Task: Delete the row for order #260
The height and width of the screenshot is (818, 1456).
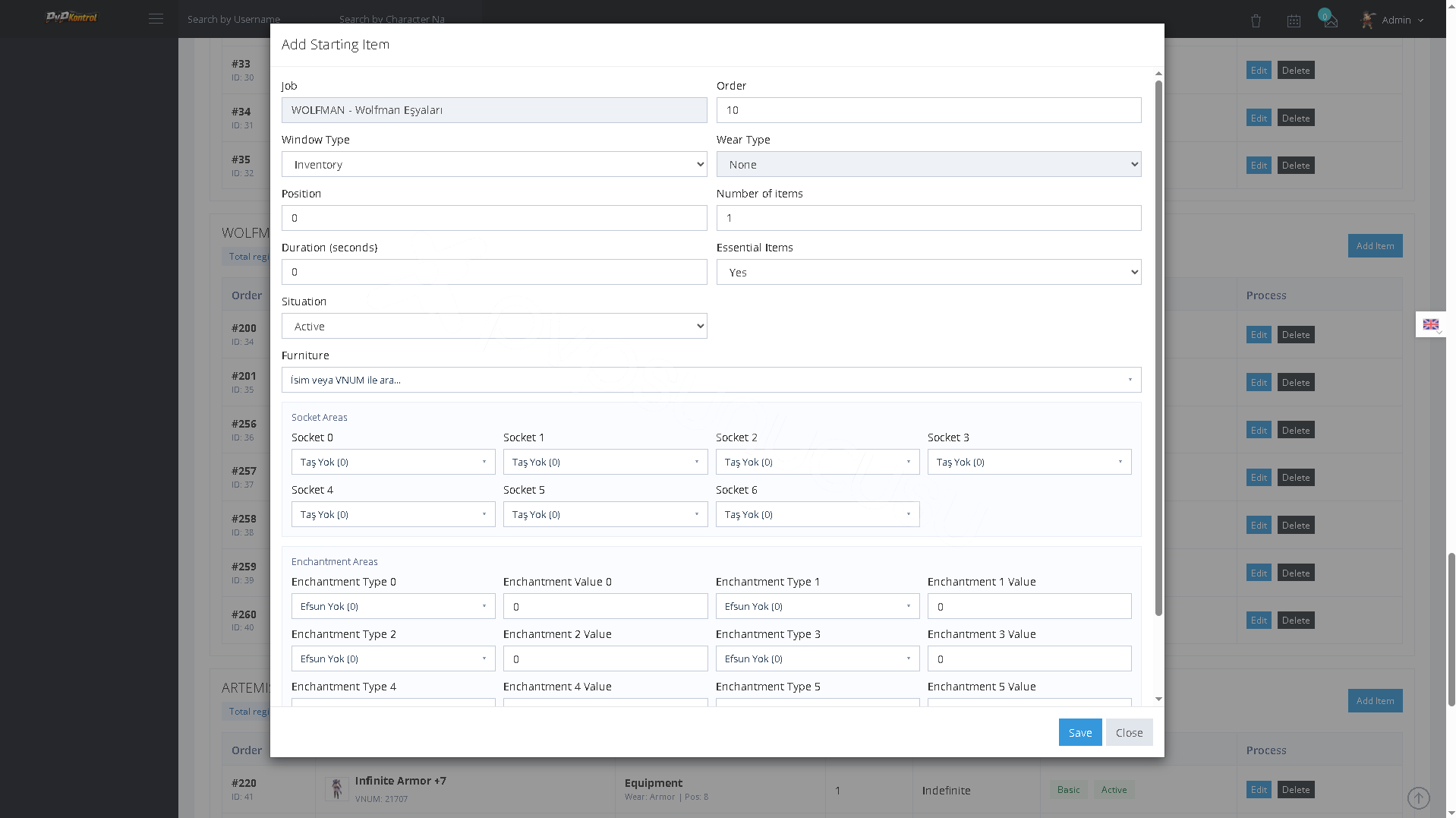Action: tap(1295, 621)
